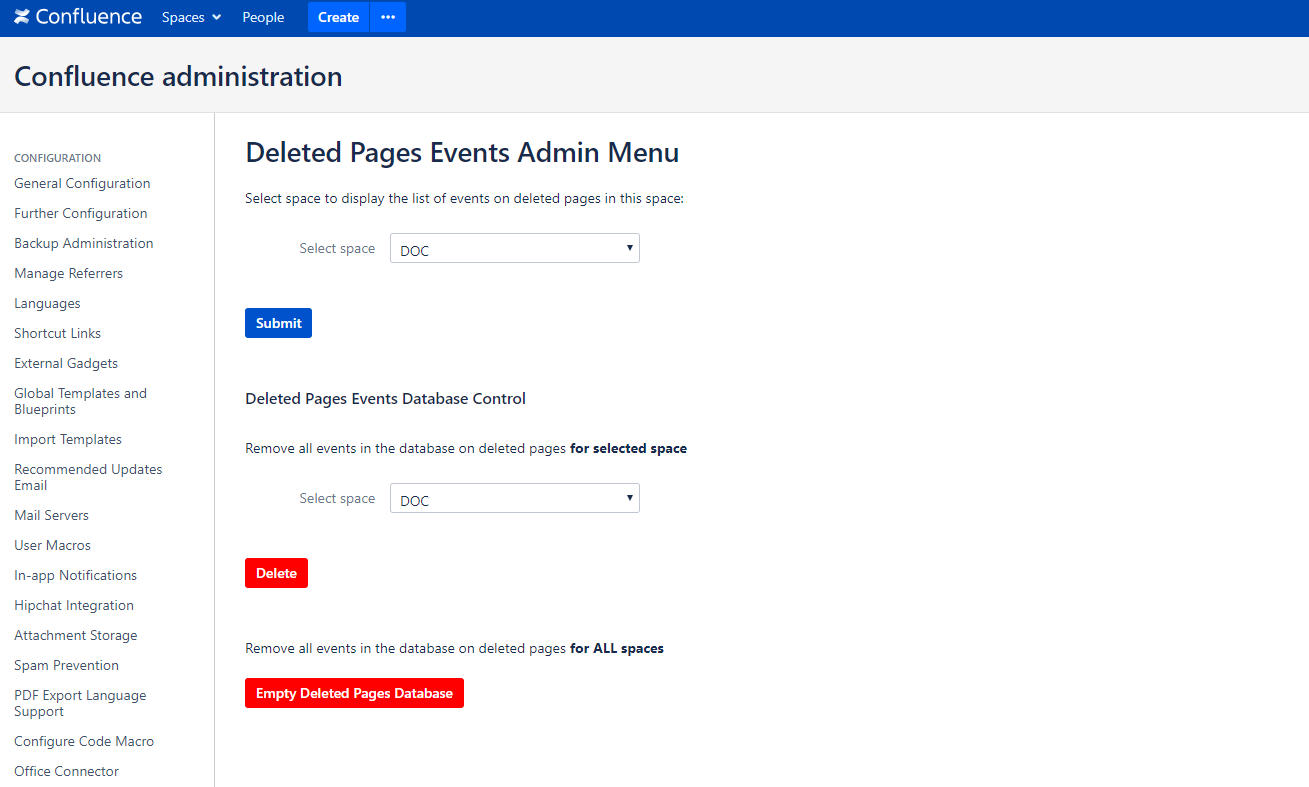Click the Deleted Pages Events Admin Menu heading
Image resolution: width=1309 pixels, height=787 pixels.
[x=462, y=152]
